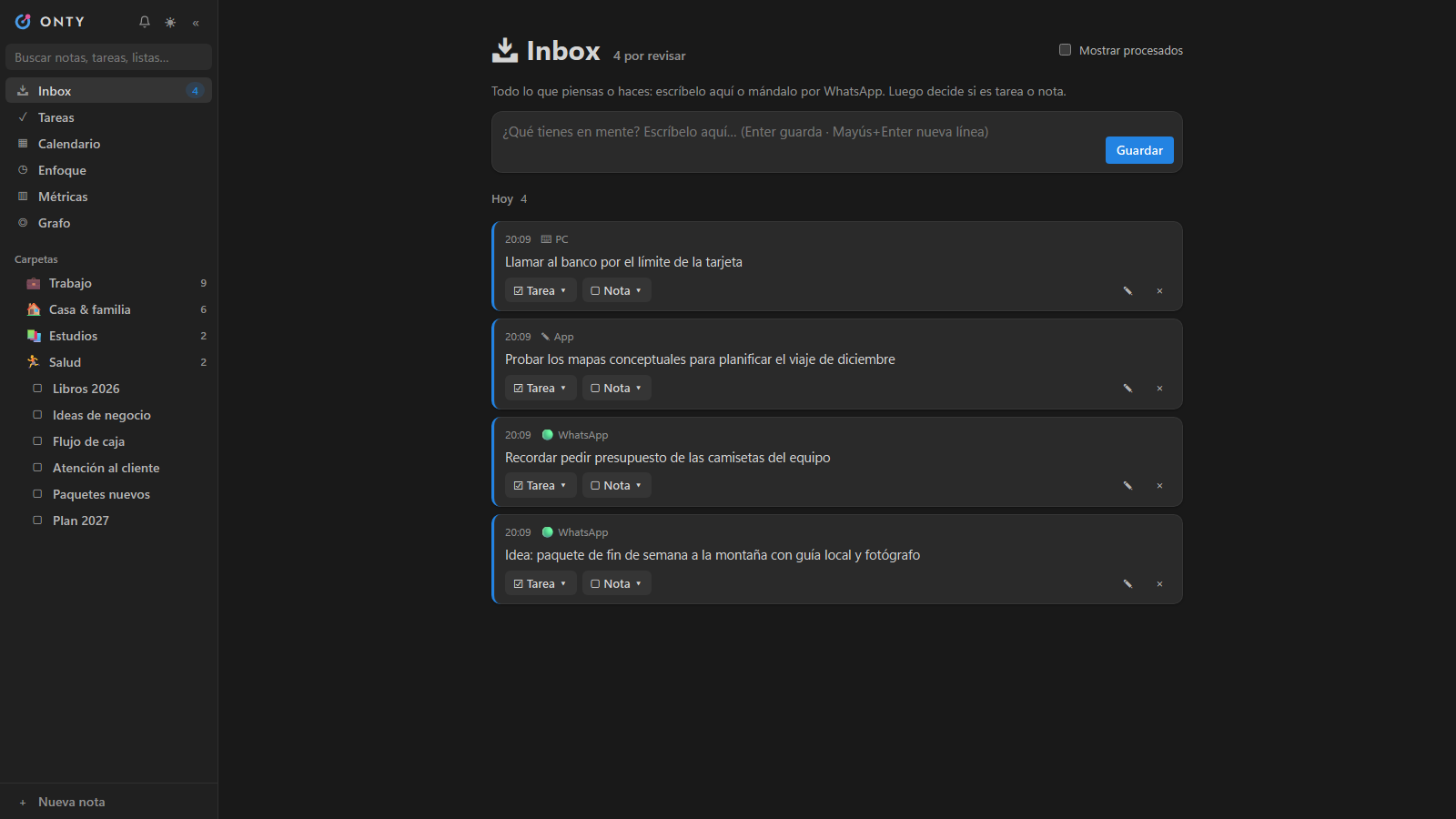Open Tarea dropdown for 'Recordar pedir presupuesto'
This screenshot has height=819, width=1456.
point(541,486)
